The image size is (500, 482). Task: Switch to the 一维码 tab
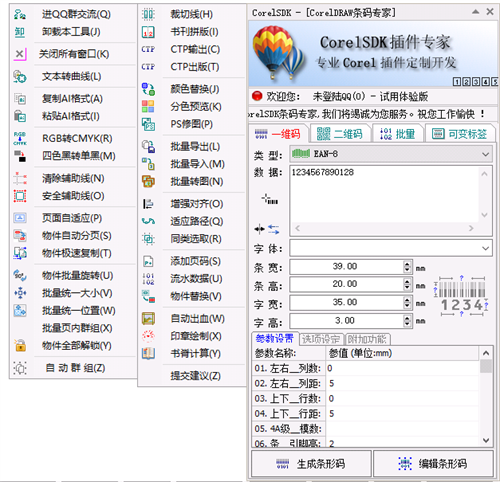pyautogui.click(x=278, y=134)
